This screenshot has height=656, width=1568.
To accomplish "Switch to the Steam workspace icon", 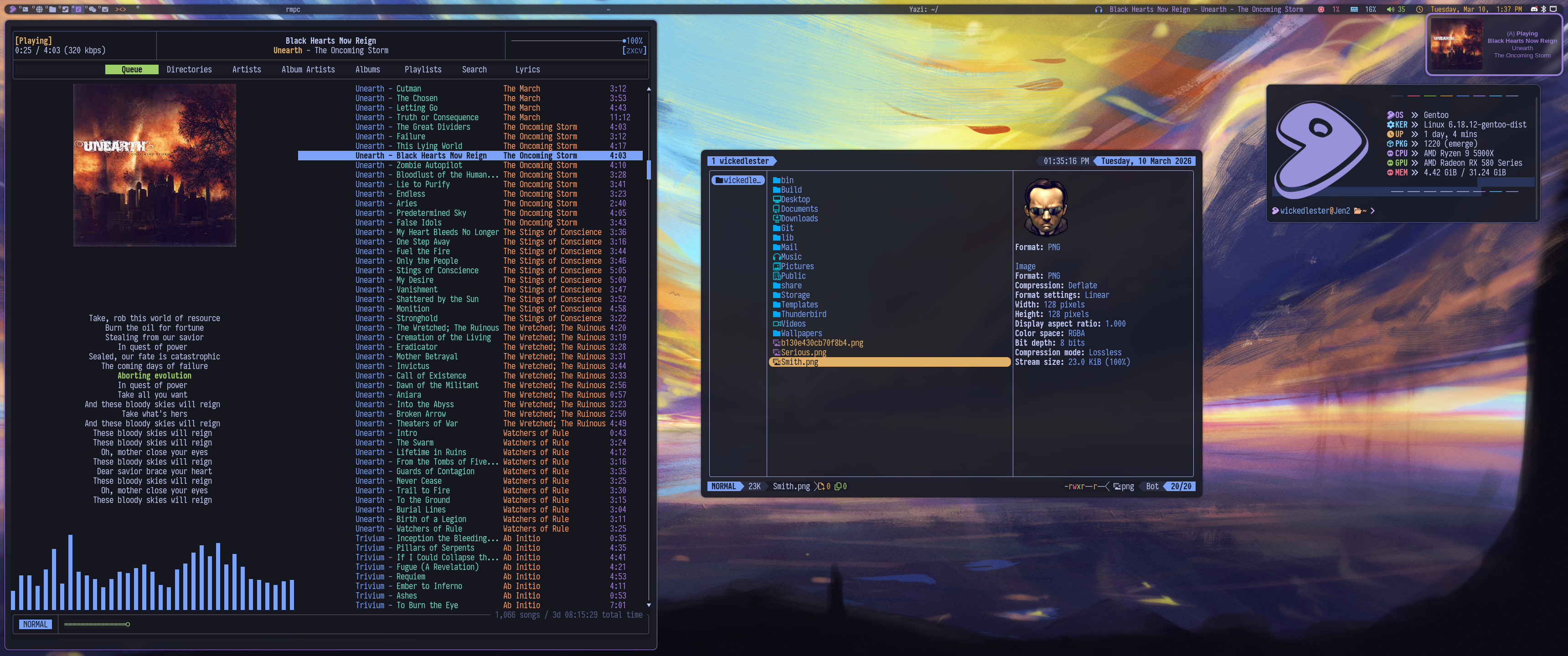I will pyautogui.click(x=65, y=9).
